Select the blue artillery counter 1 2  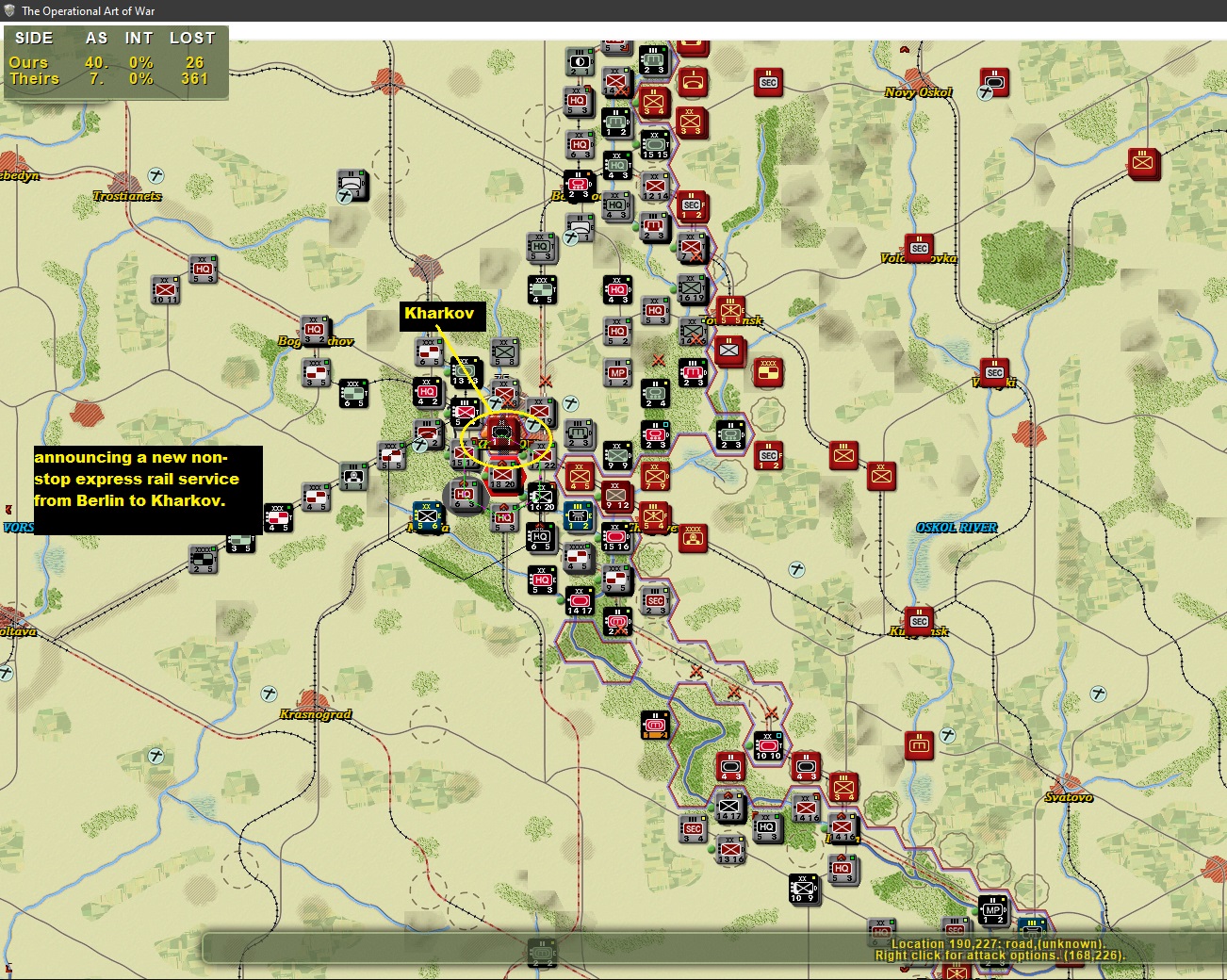click(579, 516)
